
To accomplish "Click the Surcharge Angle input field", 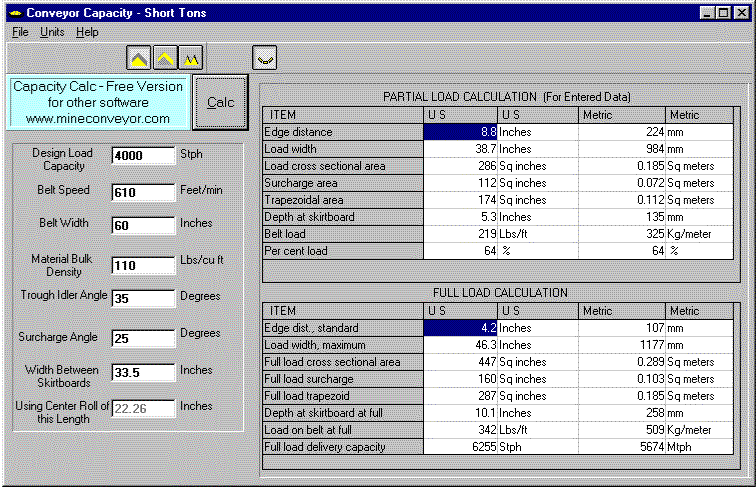I will tap(143, 338).
